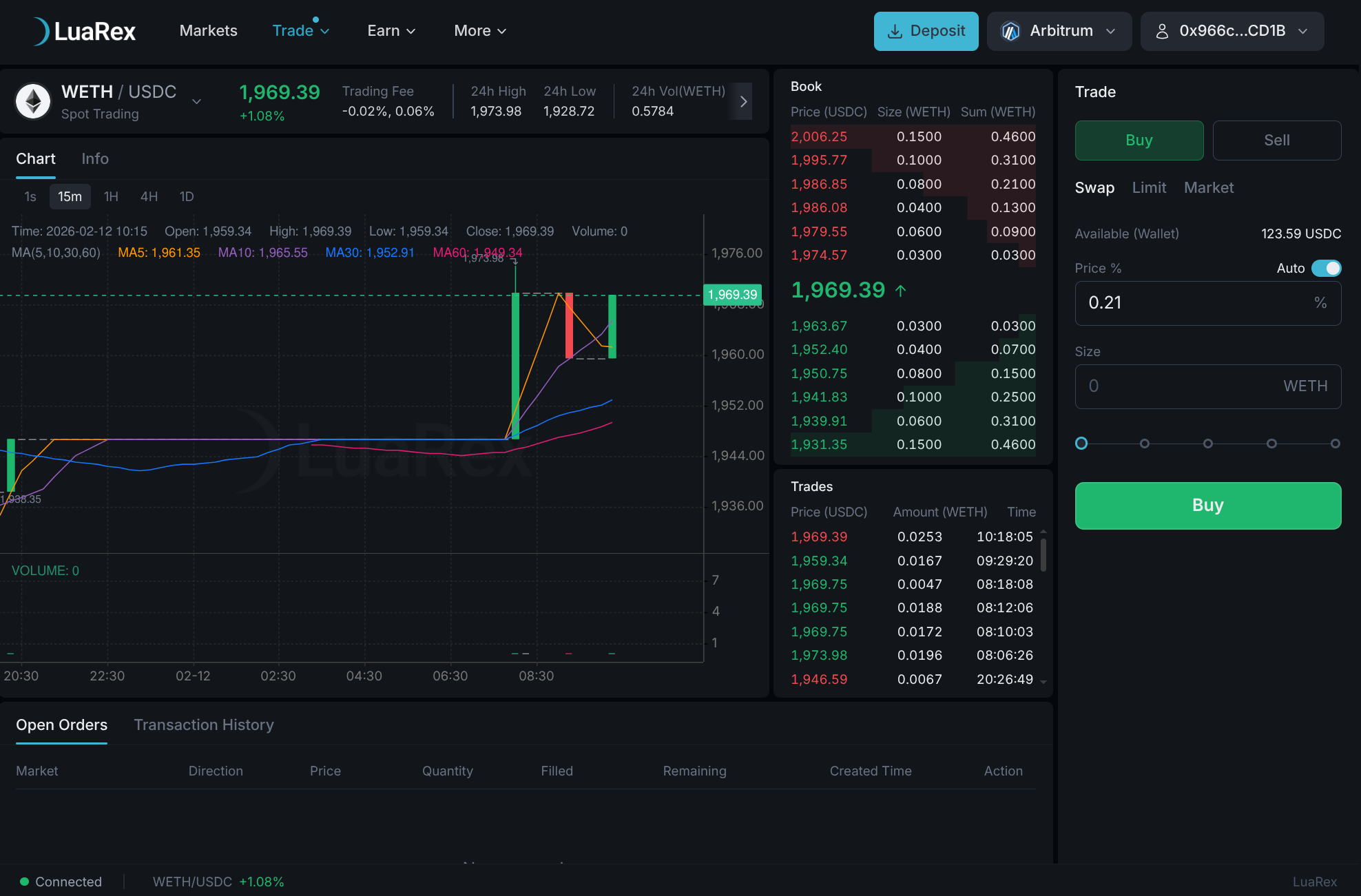Set size slider to 0% handle
The width and height of the screenshot is (1361, 896).
tap(1081, 444)
